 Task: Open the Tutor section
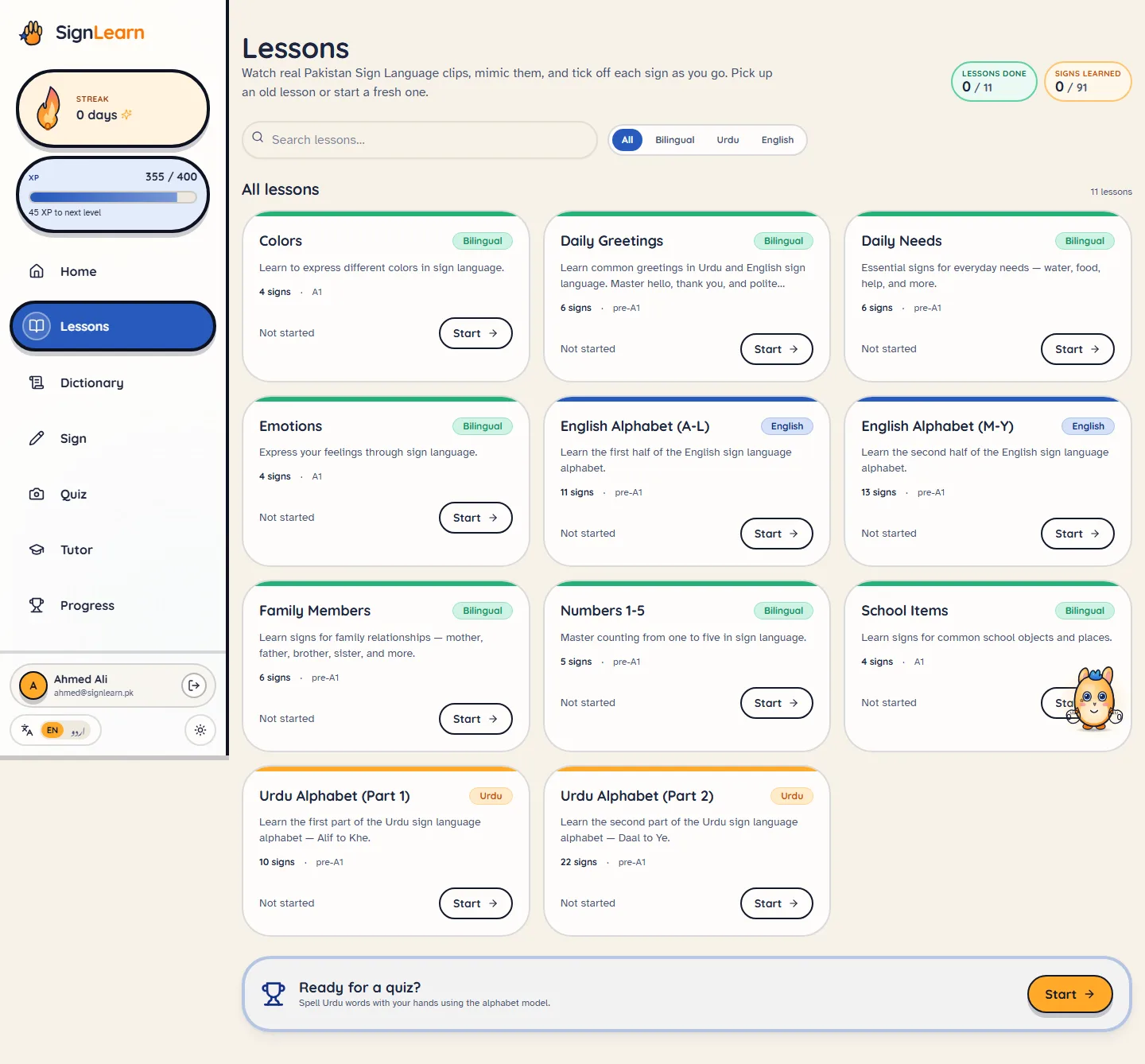click(x=113, y=549)
